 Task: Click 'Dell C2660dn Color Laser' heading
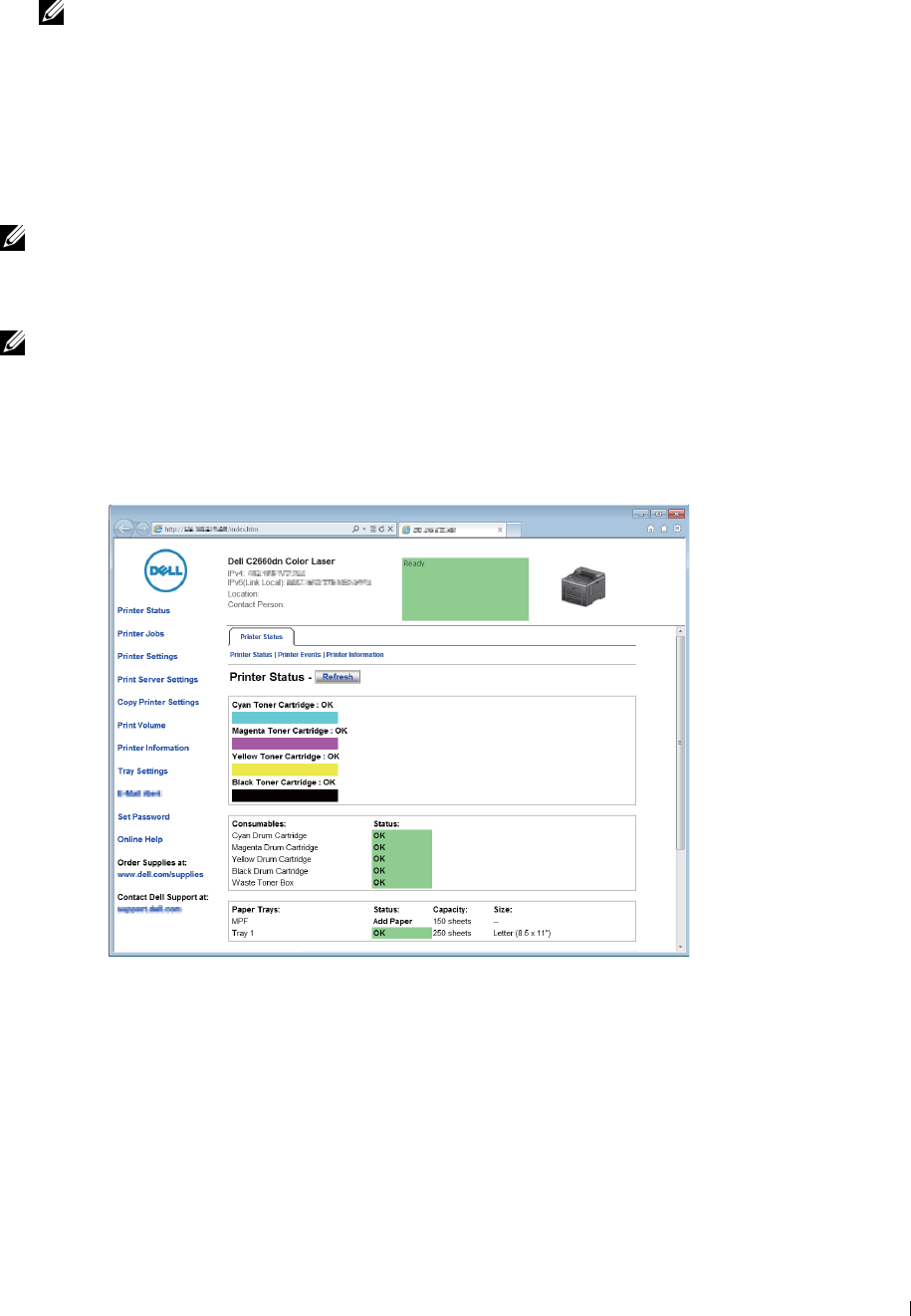point(282,561)
